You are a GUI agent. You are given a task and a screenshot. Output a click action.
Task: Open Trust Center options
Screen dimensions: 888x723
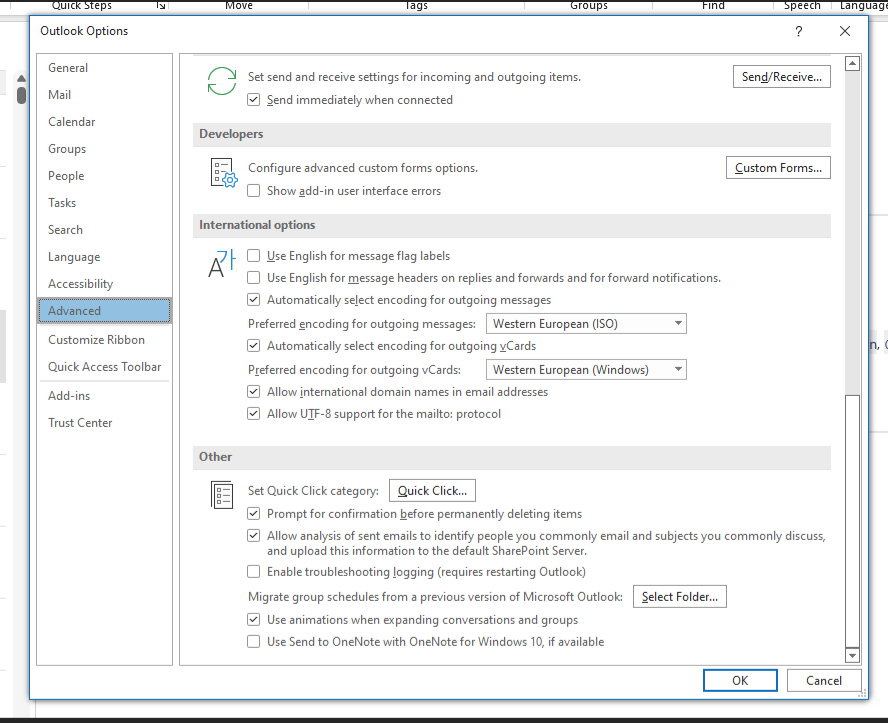pos(105,423)
